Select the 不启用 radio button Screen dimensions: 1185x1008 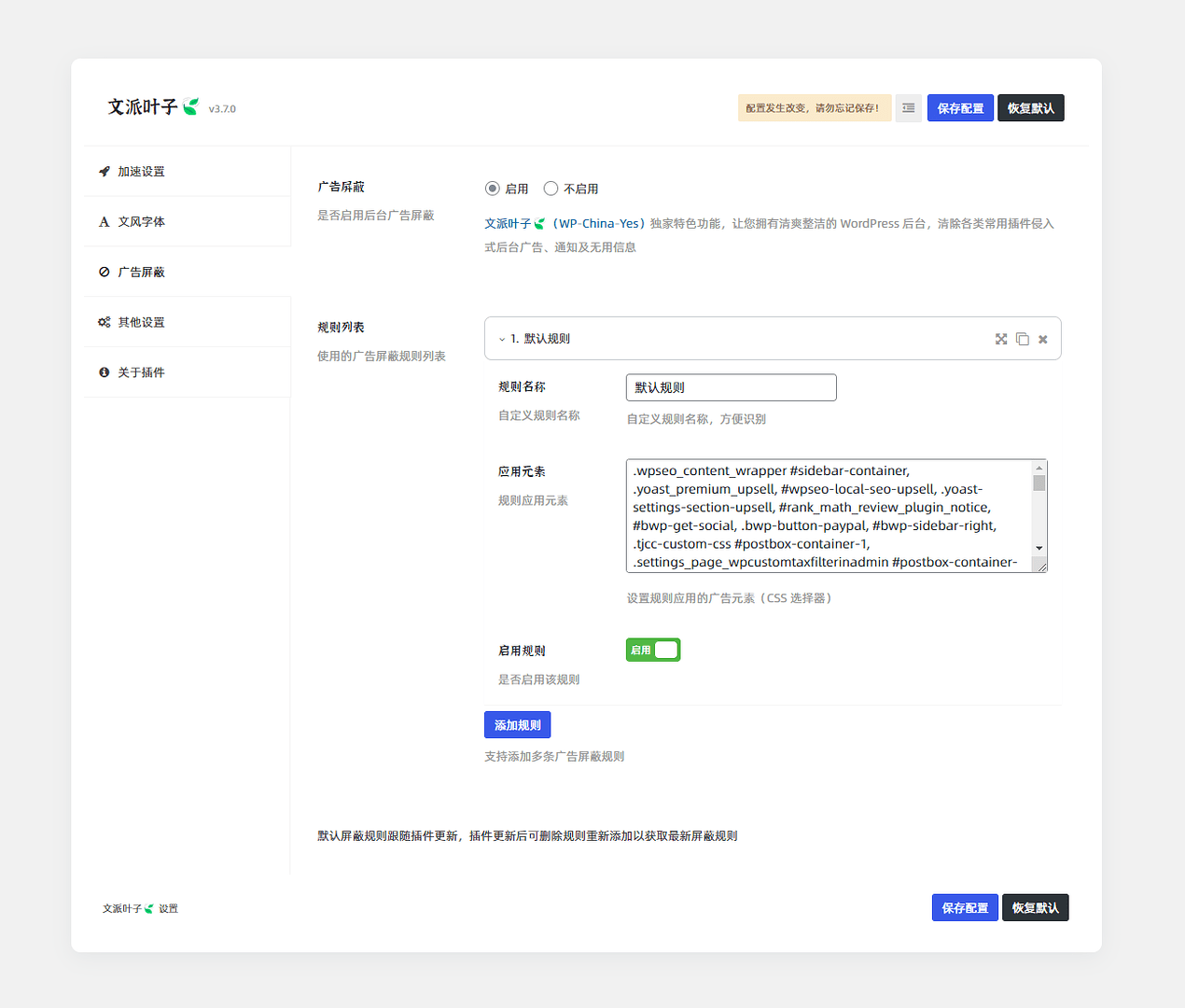point(551,189)
